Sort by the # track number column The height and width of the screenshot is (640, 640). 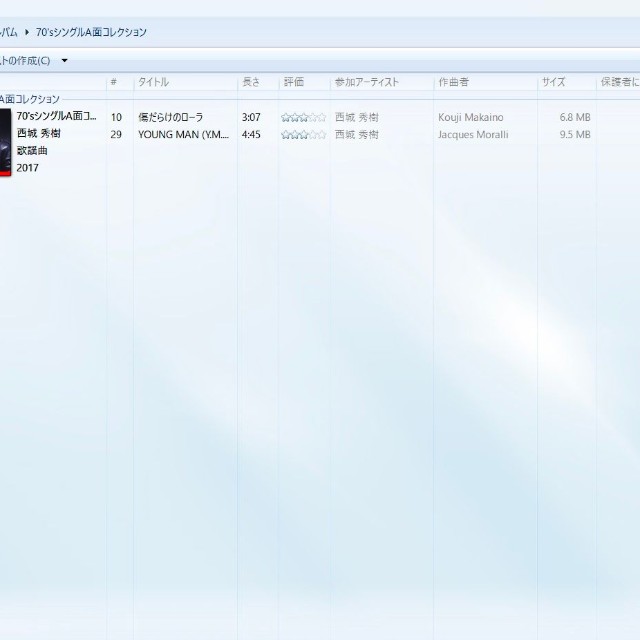click(x=114, y=82)
